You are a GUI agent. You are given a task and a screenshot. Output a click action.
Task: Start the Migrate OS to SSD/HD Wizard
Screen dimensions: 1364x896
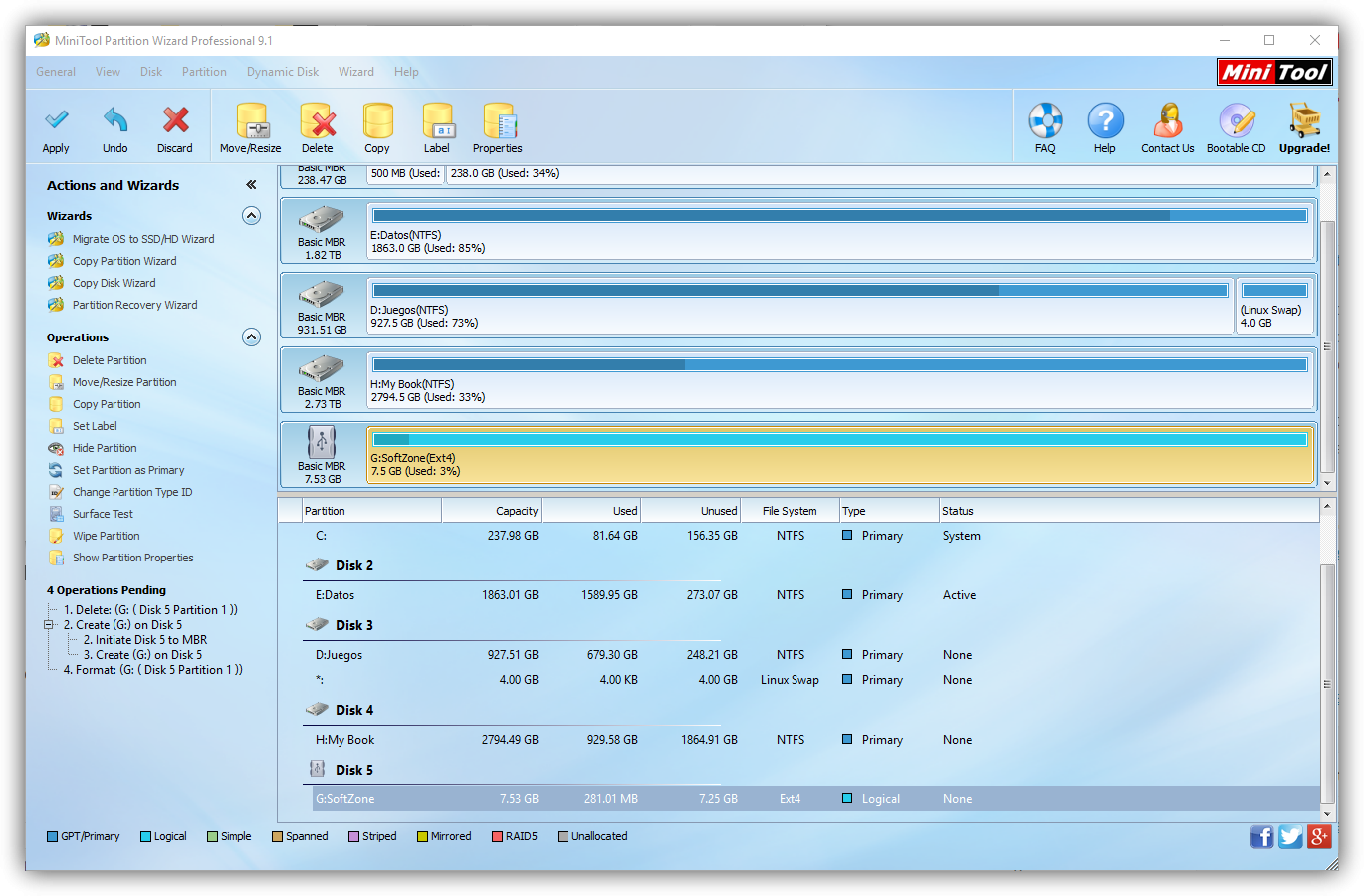tap(143, 239)
